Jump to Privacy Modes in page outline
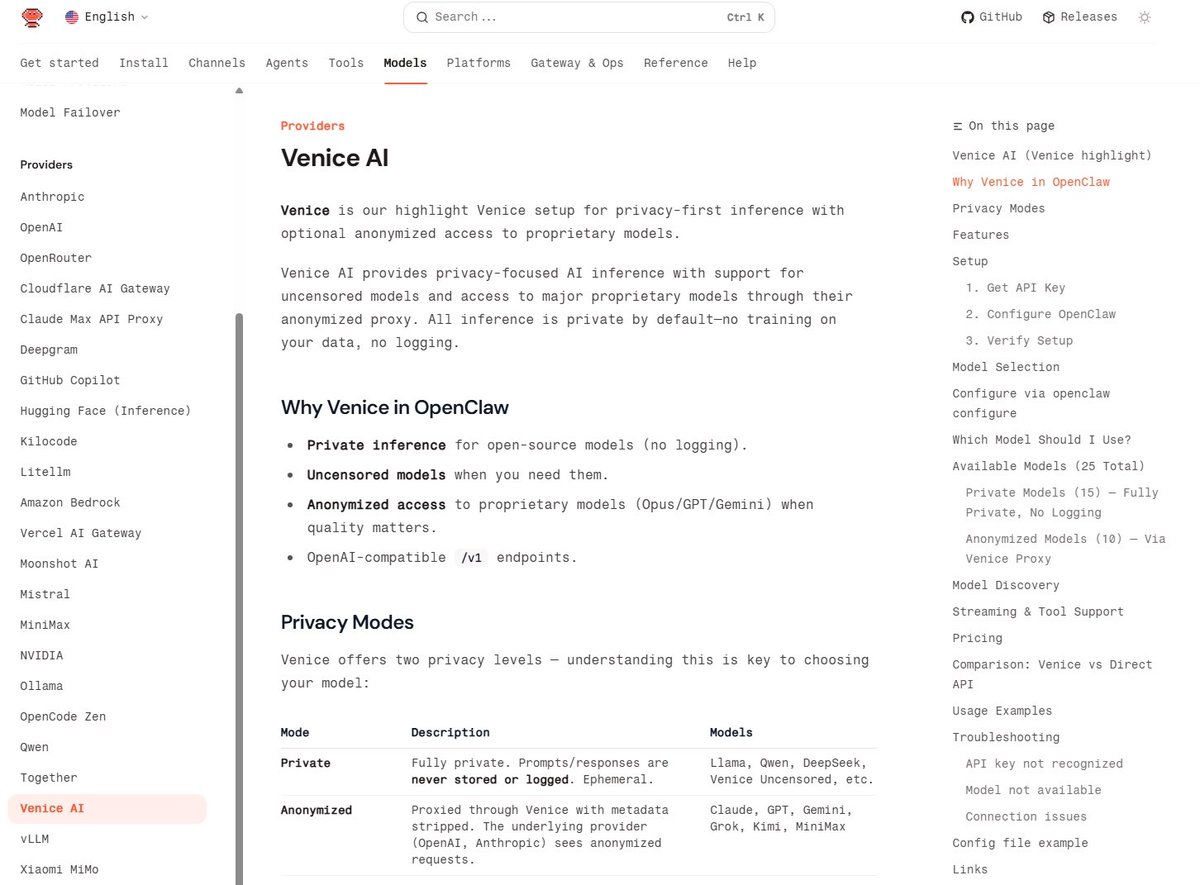 [998, 209]
